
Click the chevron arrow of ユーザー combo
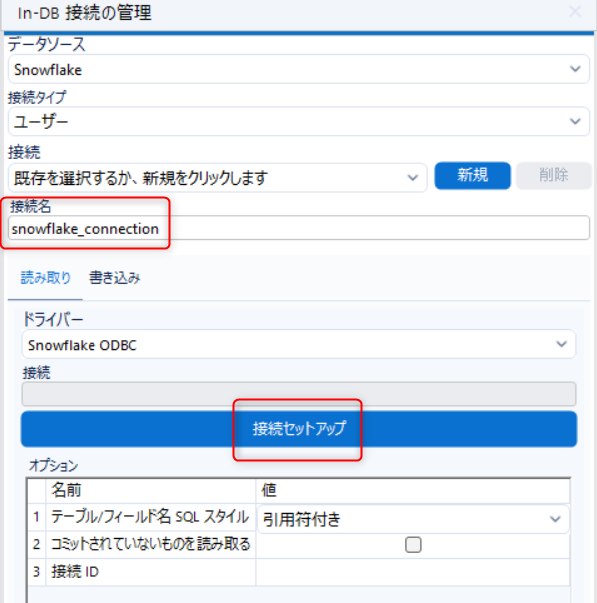click(575, 122)
